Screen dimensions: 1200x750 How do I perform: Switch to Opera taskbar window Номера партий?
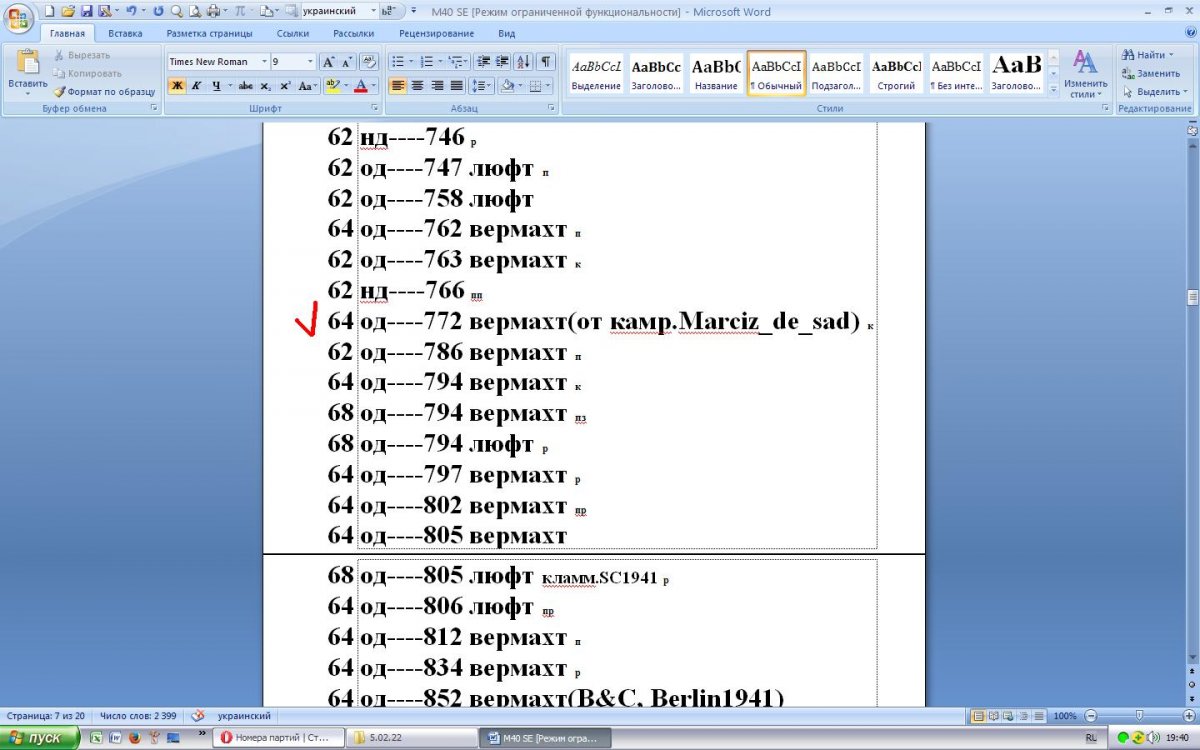point(280,738)
